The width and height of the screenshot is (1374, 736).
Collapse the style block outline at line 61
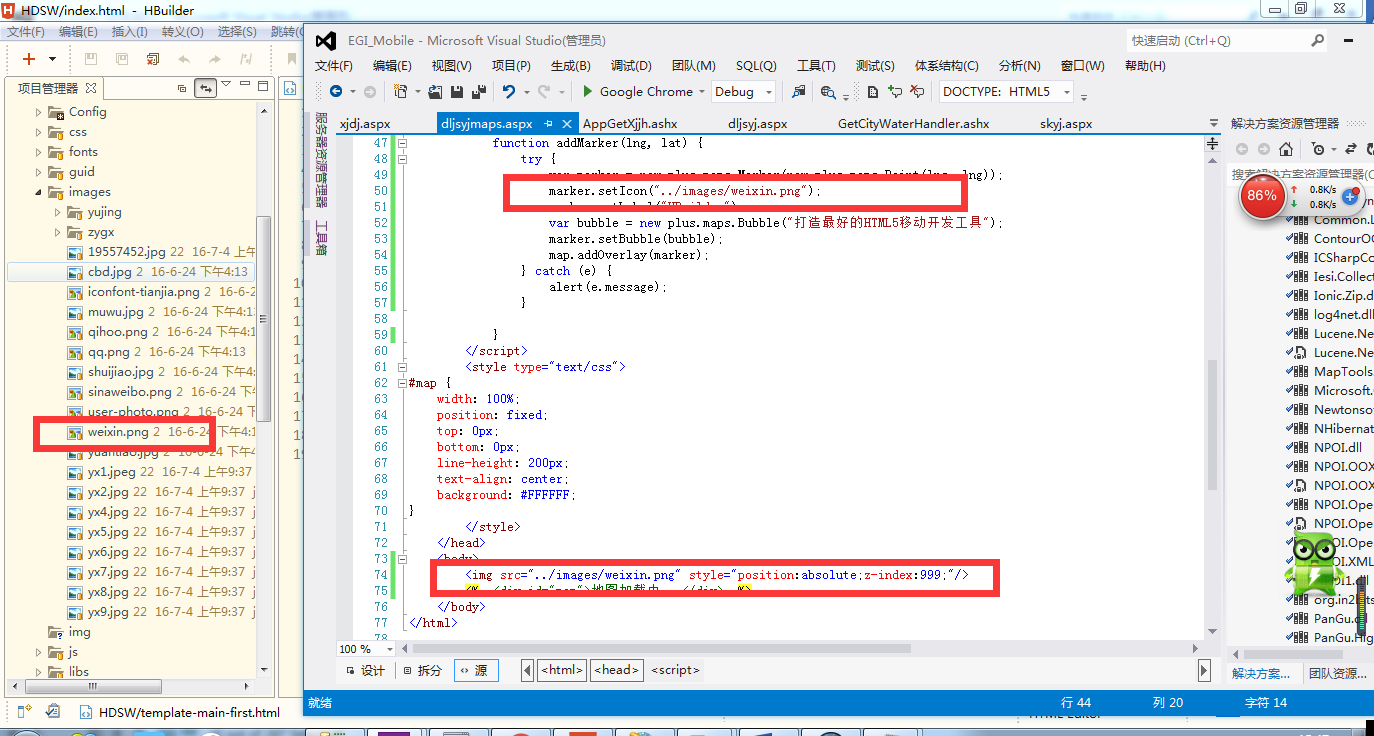pyautogui.click(x=403, y=367)
